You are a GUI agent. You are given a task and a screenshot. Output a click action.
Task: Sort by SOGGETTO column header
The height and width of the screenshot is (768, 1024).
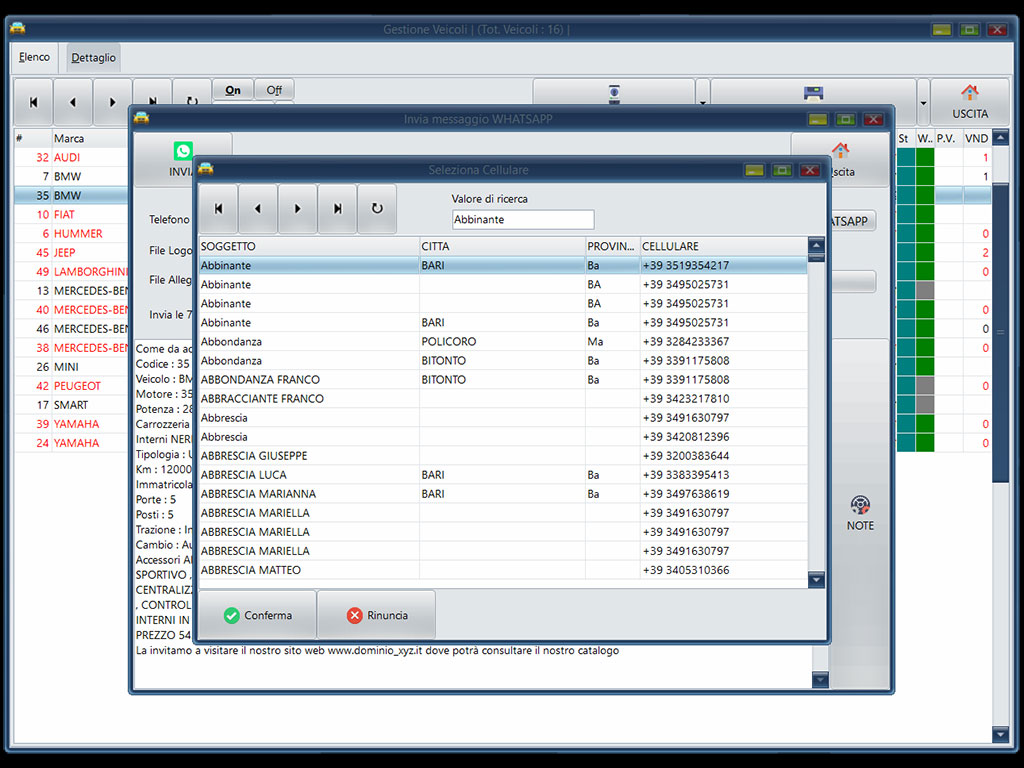pos(309,246)
